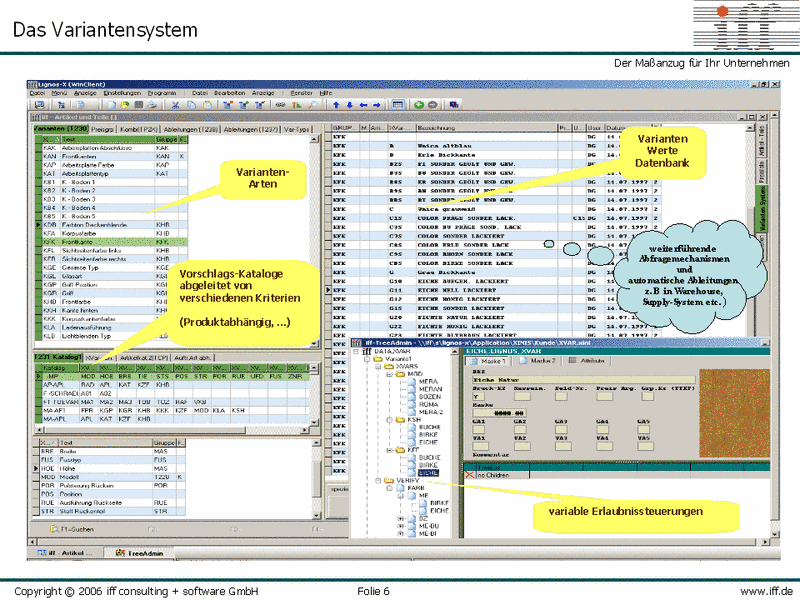Select MERAN item in the tree
Image resolution: width=800 pixels, height=600 pixels.
[x=430, y=389]
